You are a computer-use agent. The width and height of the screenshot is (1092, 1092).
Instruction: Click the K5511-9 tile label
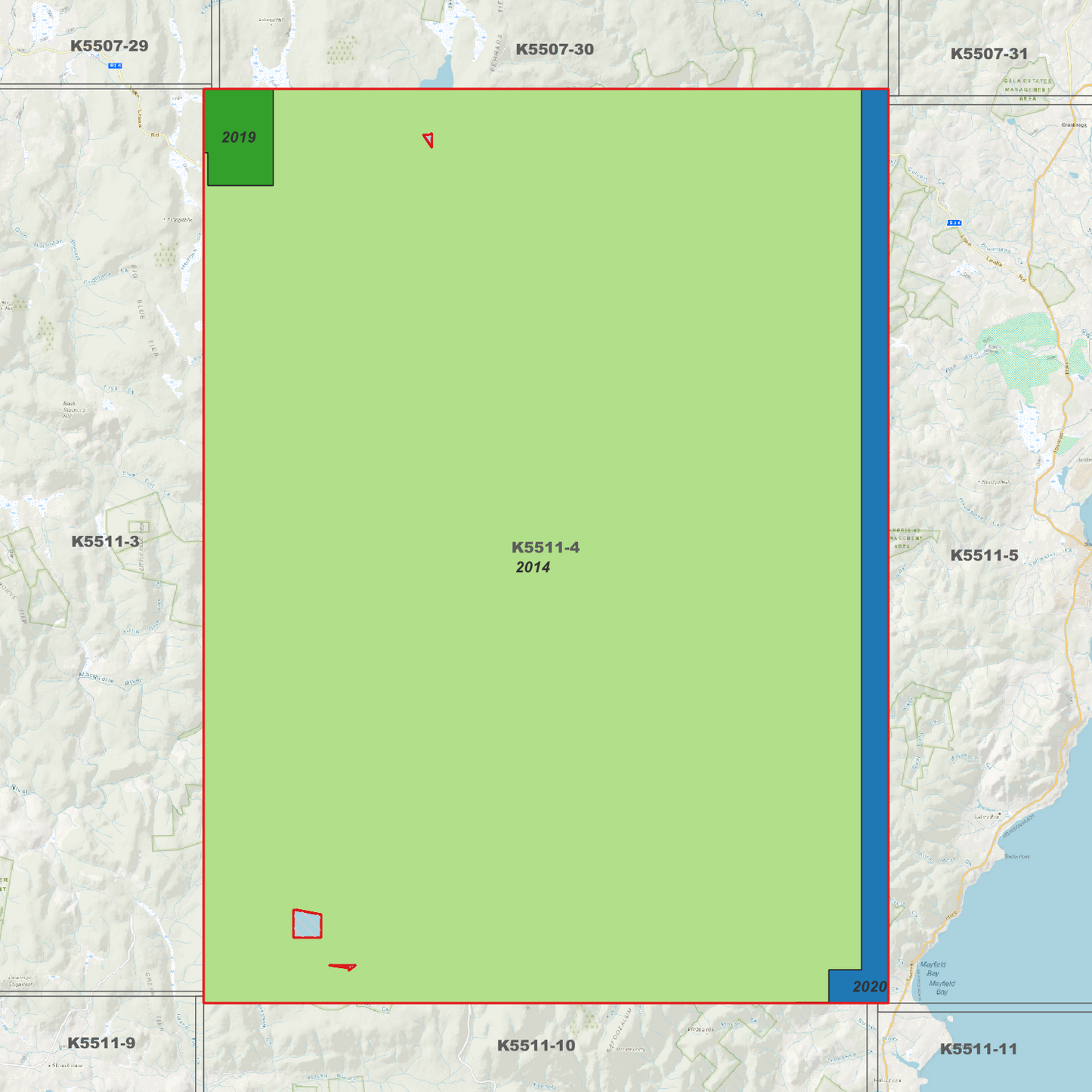point(101,1043)
